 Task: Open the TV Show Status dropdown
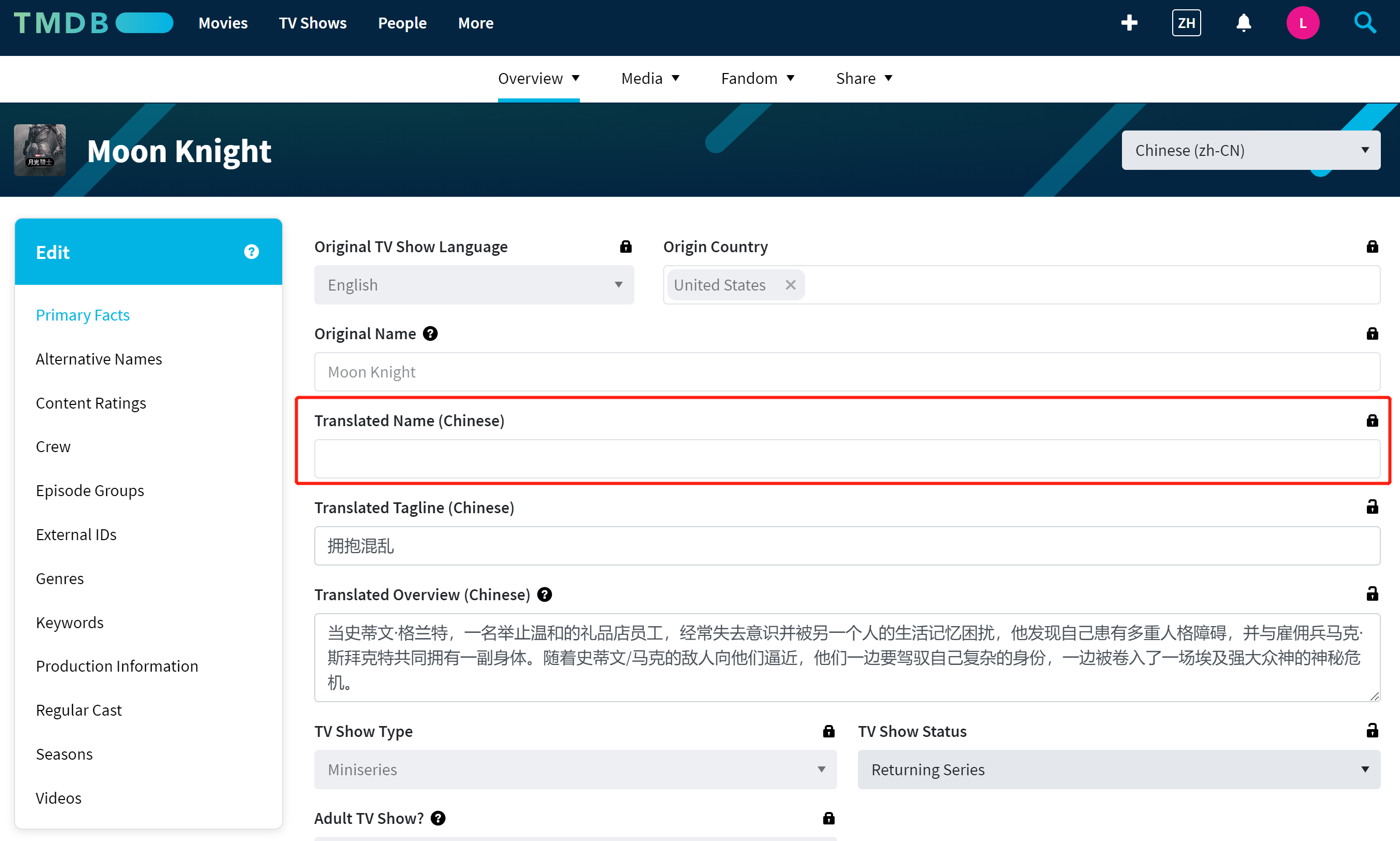point(1118,770)
